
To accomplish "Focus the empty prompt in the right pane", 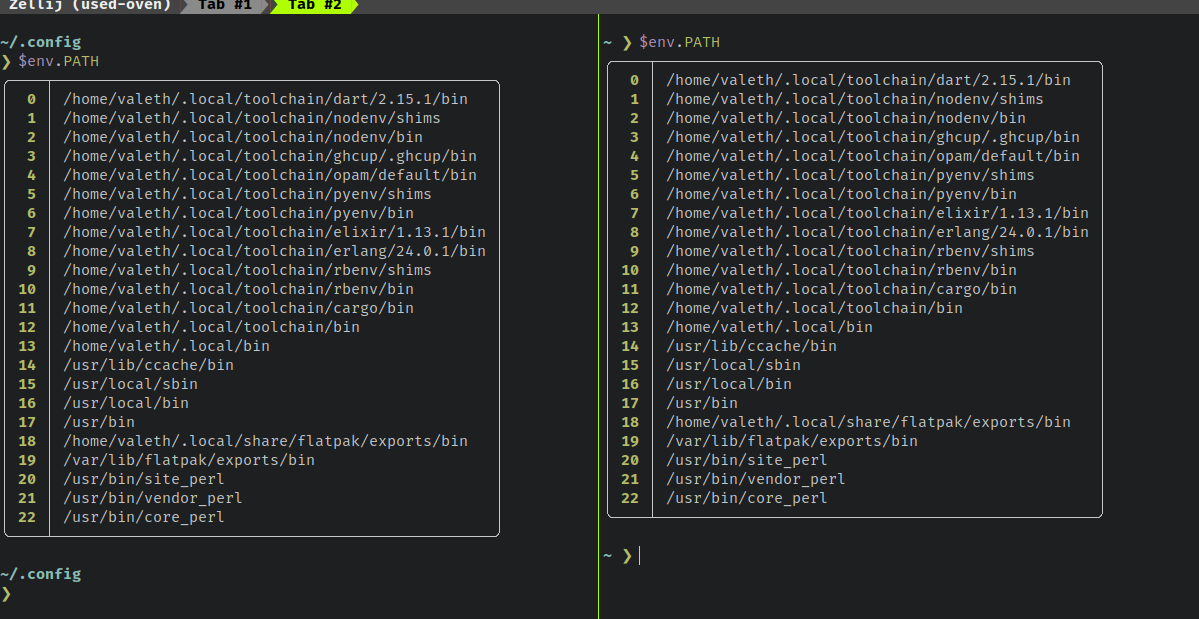I will coord(639,556).
